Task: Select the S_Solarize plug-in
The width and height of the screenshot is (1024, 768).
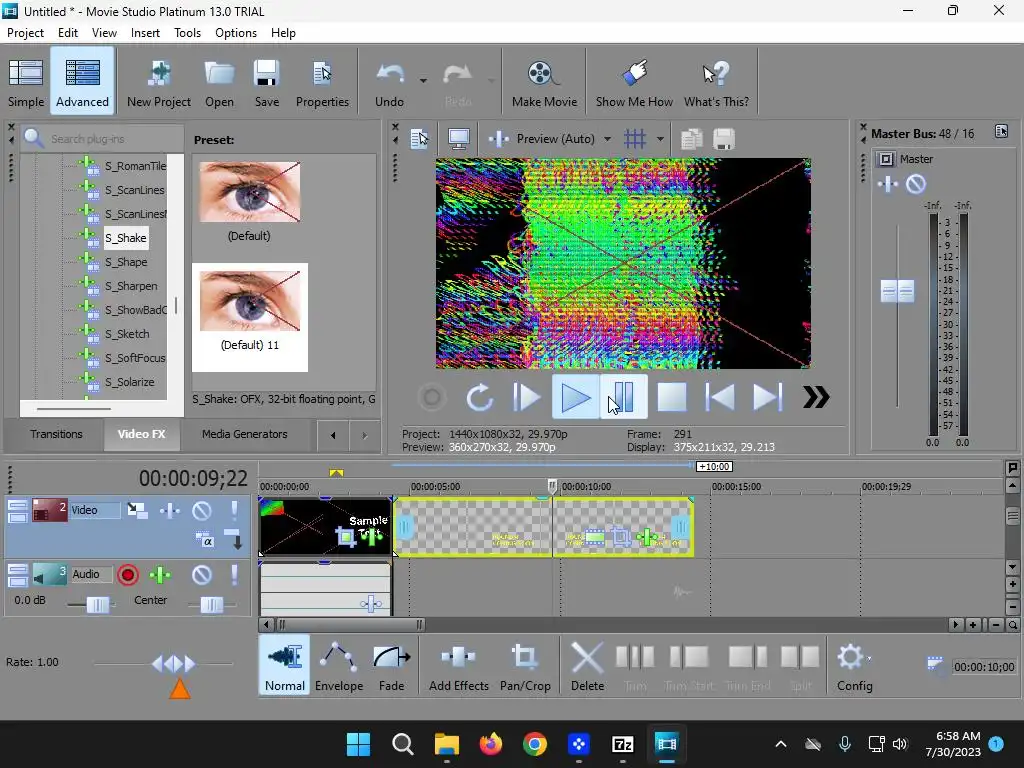Action: [x=130, y=382]
